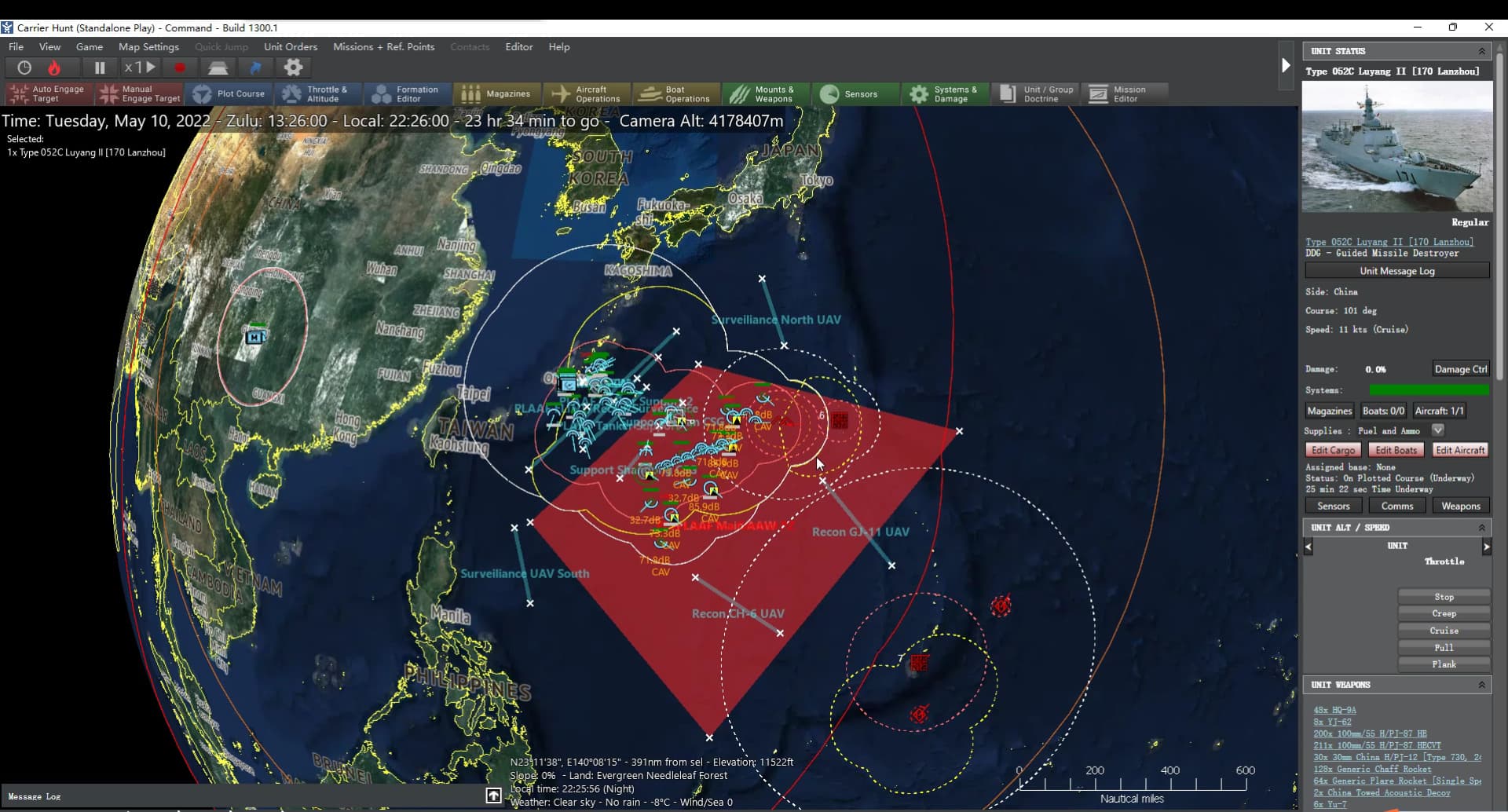Set throttle to Stop
Image resolution: width=1508 pixels, height=812 pixels.
[1444, 597]
